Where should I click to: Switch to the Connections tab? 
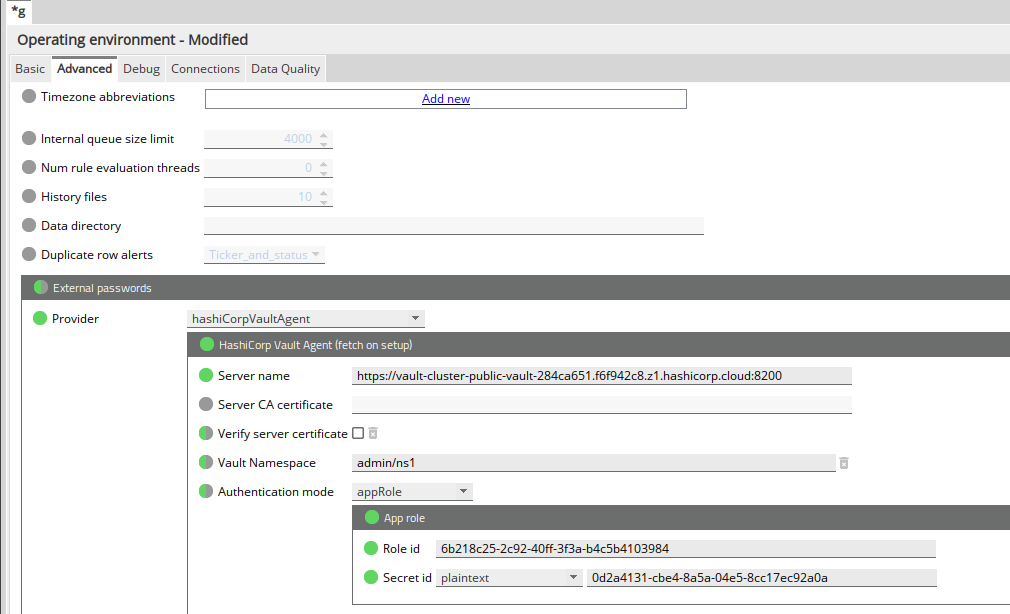[x=205, y=69]
